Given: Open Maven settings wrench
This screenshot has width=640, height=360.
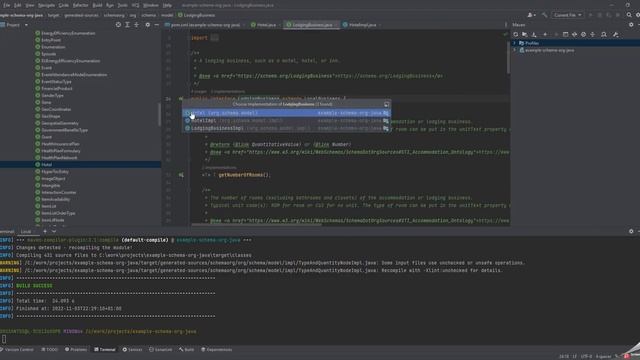Looking at the screenshot, I should [616, 35].
